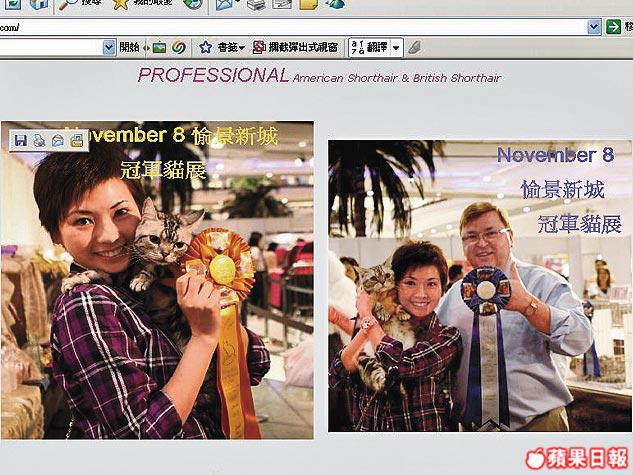
Task: Open the address bar dropdown arrow
Action: [595, 27]
